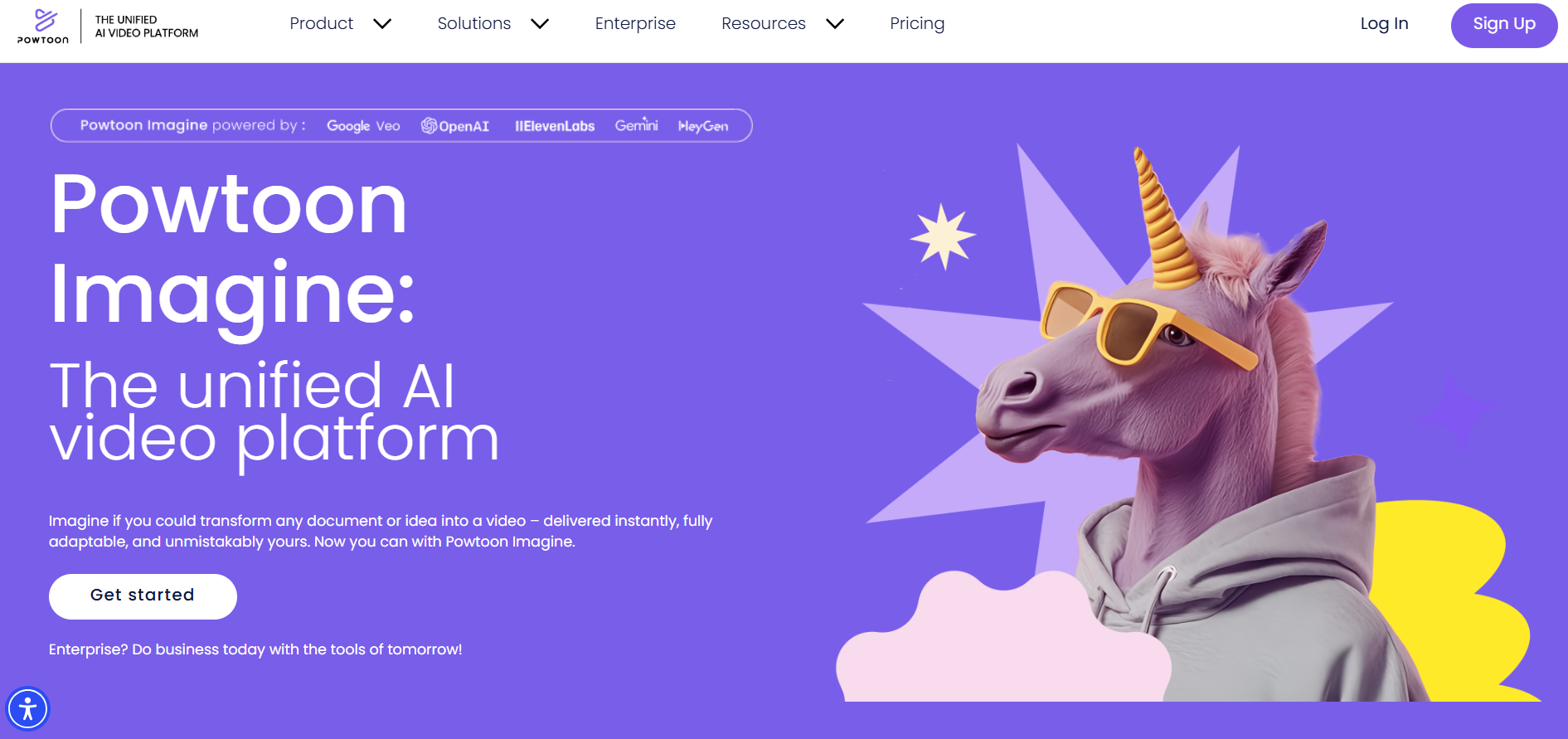Open the accessibility options icon

(x=28, y=709)
